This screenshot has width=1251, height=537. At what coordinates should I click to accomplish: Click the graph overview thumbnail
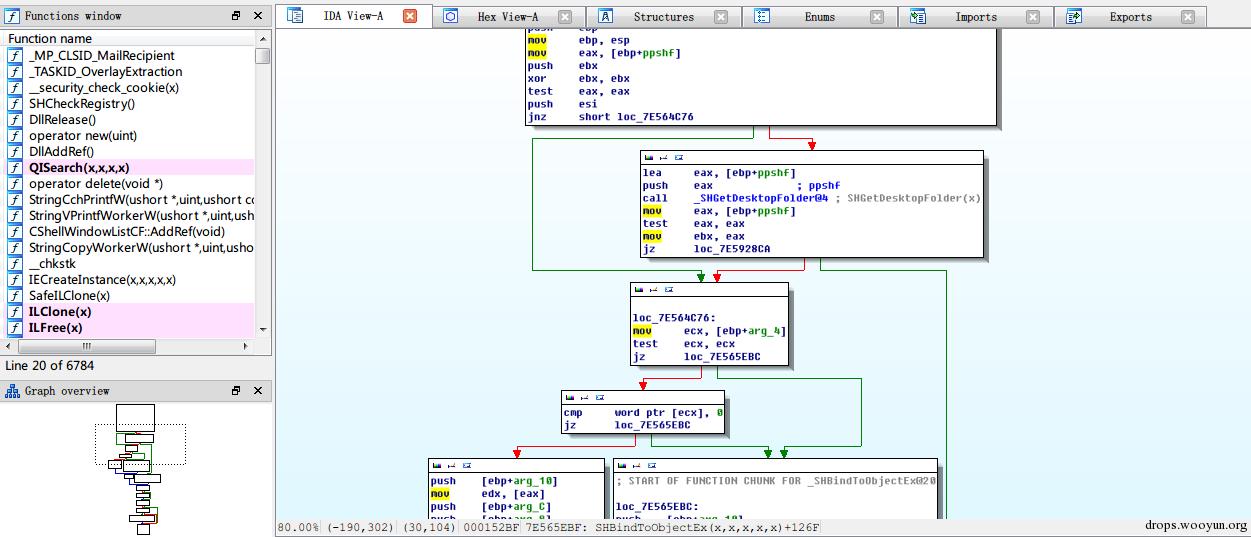(x=136, y=465)
